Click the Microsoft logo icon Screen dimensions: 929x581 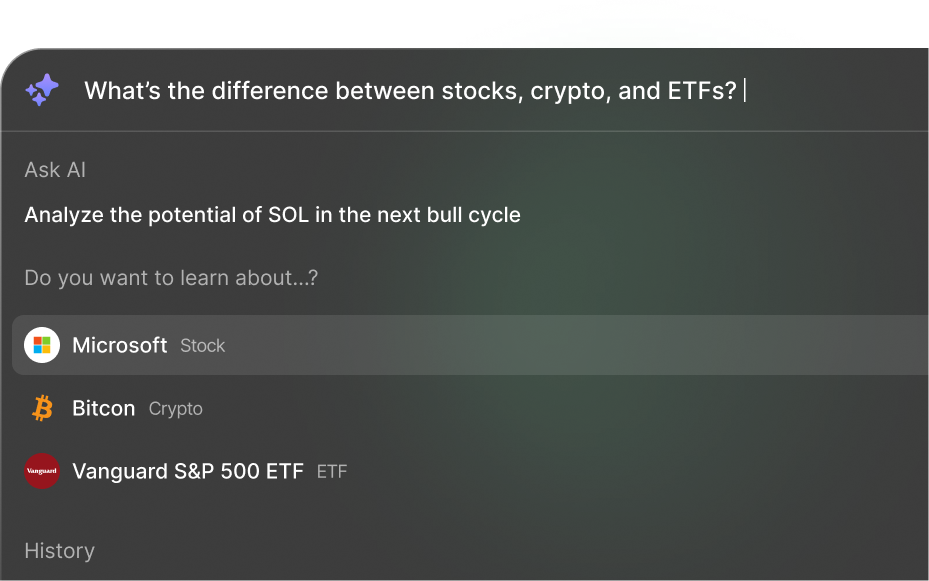[x=42, y=345]
